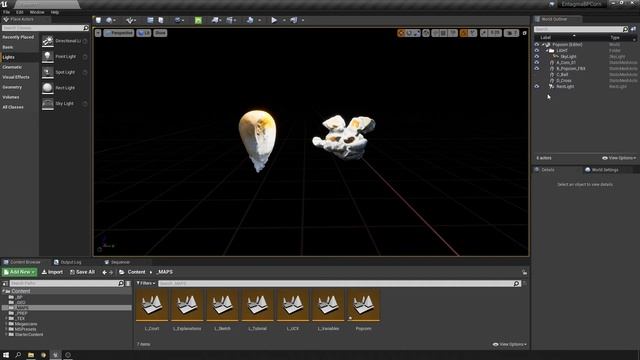Hide the B_Popcorn_FBX mesh in the outliner

tap(537, 69)
